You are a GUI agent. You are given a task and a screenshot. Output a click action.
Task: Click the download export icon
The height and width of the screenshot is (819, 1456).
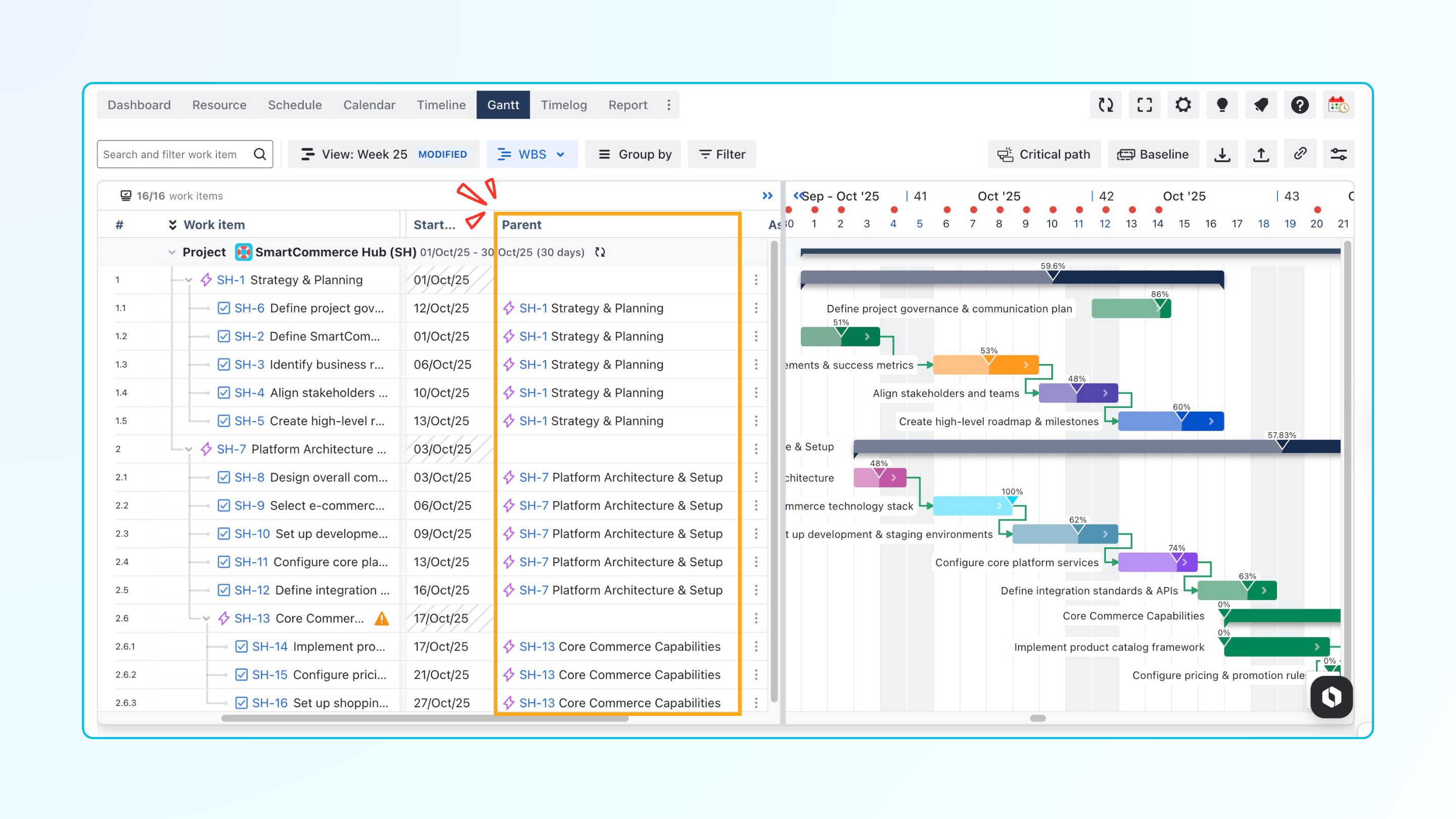pyautogui.click(x=1222, y=154)
